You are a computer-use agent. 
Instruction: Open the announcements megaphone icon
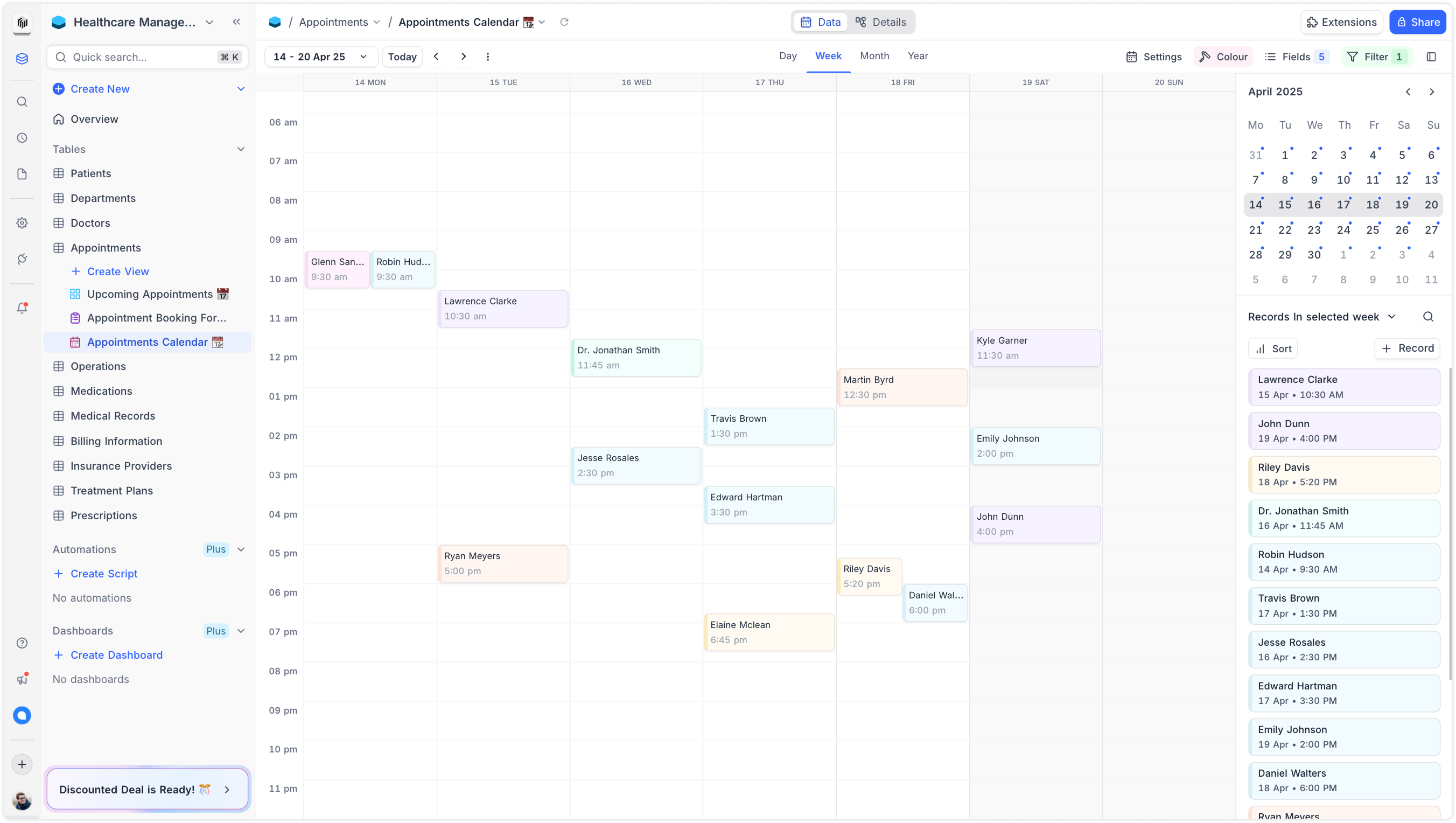tap(22, 679)
